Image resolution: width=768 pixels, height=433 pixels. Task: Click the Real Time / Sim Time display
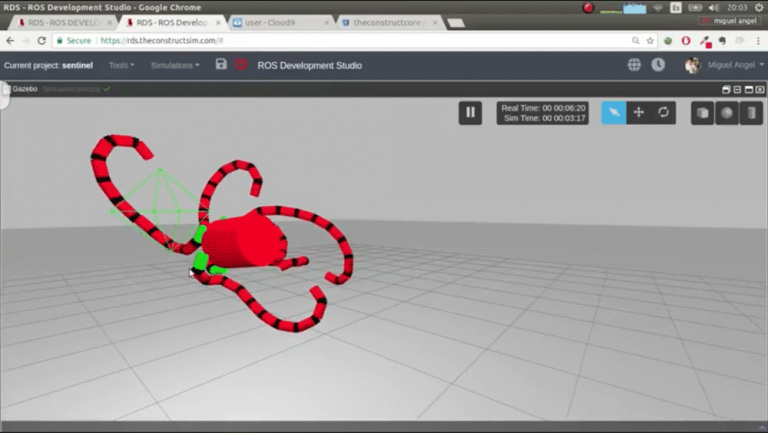pos(543,113)
